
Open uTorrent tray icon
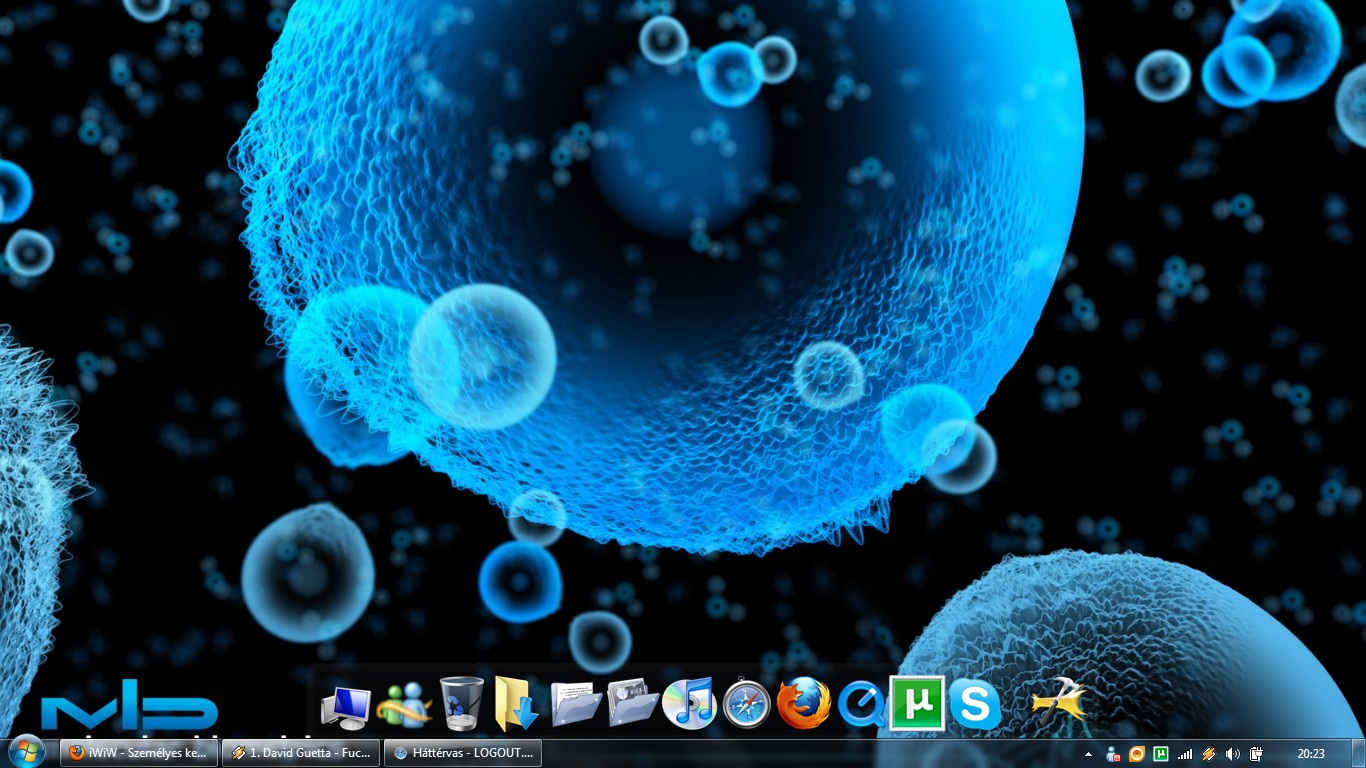(x=1161, y=754)
